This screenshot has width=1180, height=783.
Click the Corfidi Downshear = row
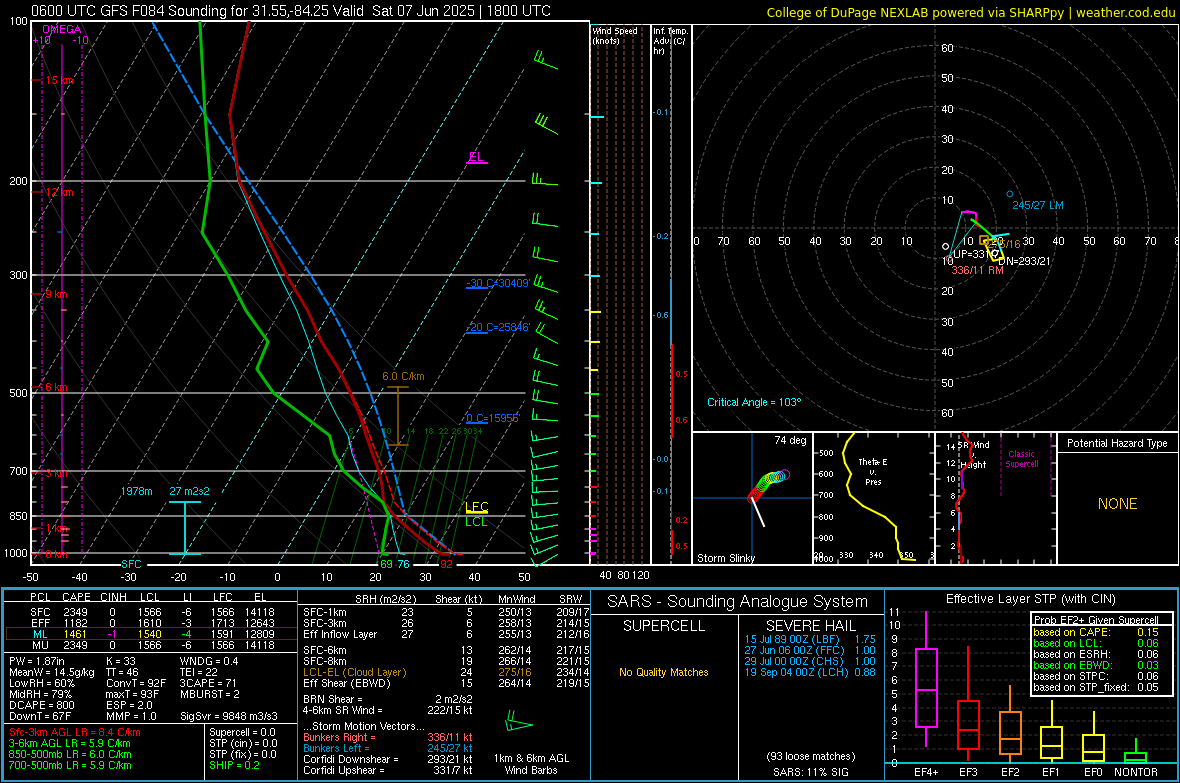click(x=388, y=759)
